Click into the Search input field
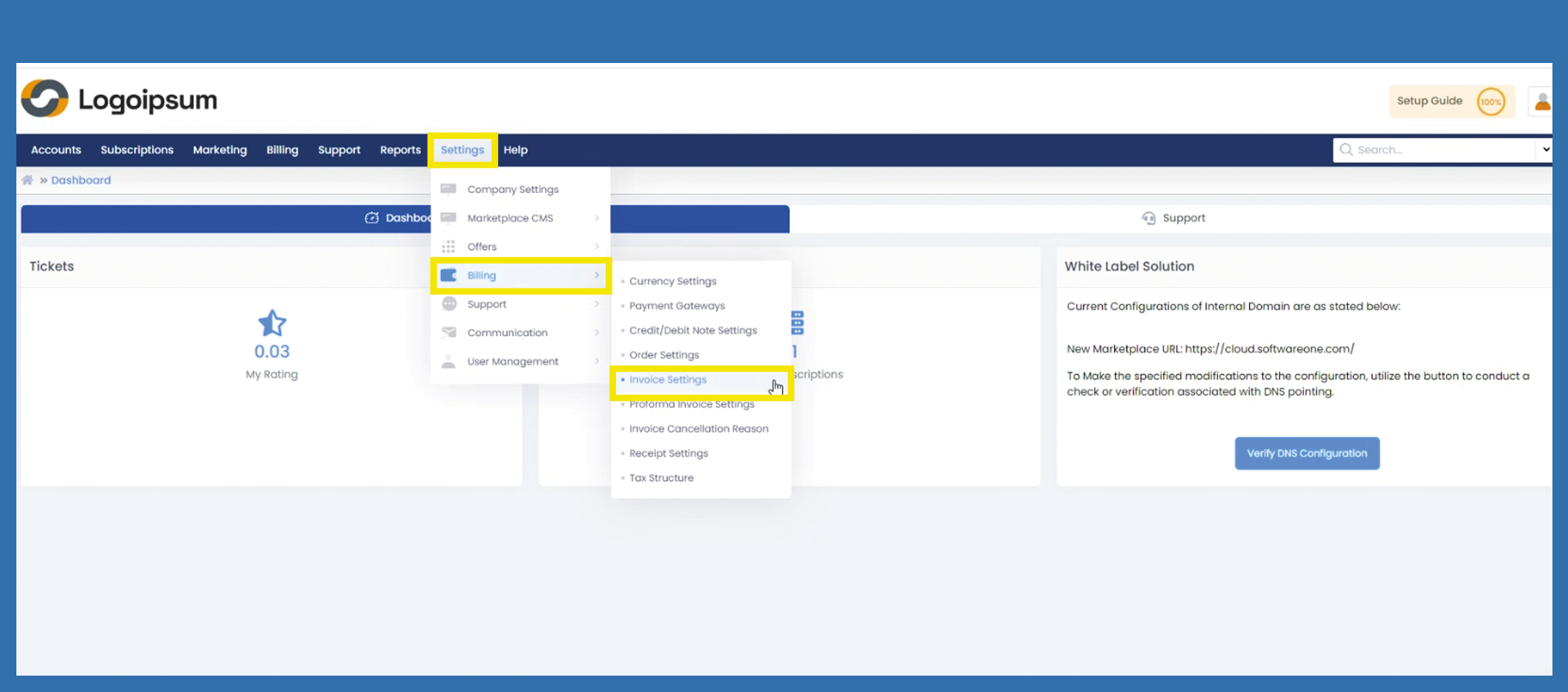This screenshot has height=692, width=1568. pyautogui.click(x=1440, y=150)
